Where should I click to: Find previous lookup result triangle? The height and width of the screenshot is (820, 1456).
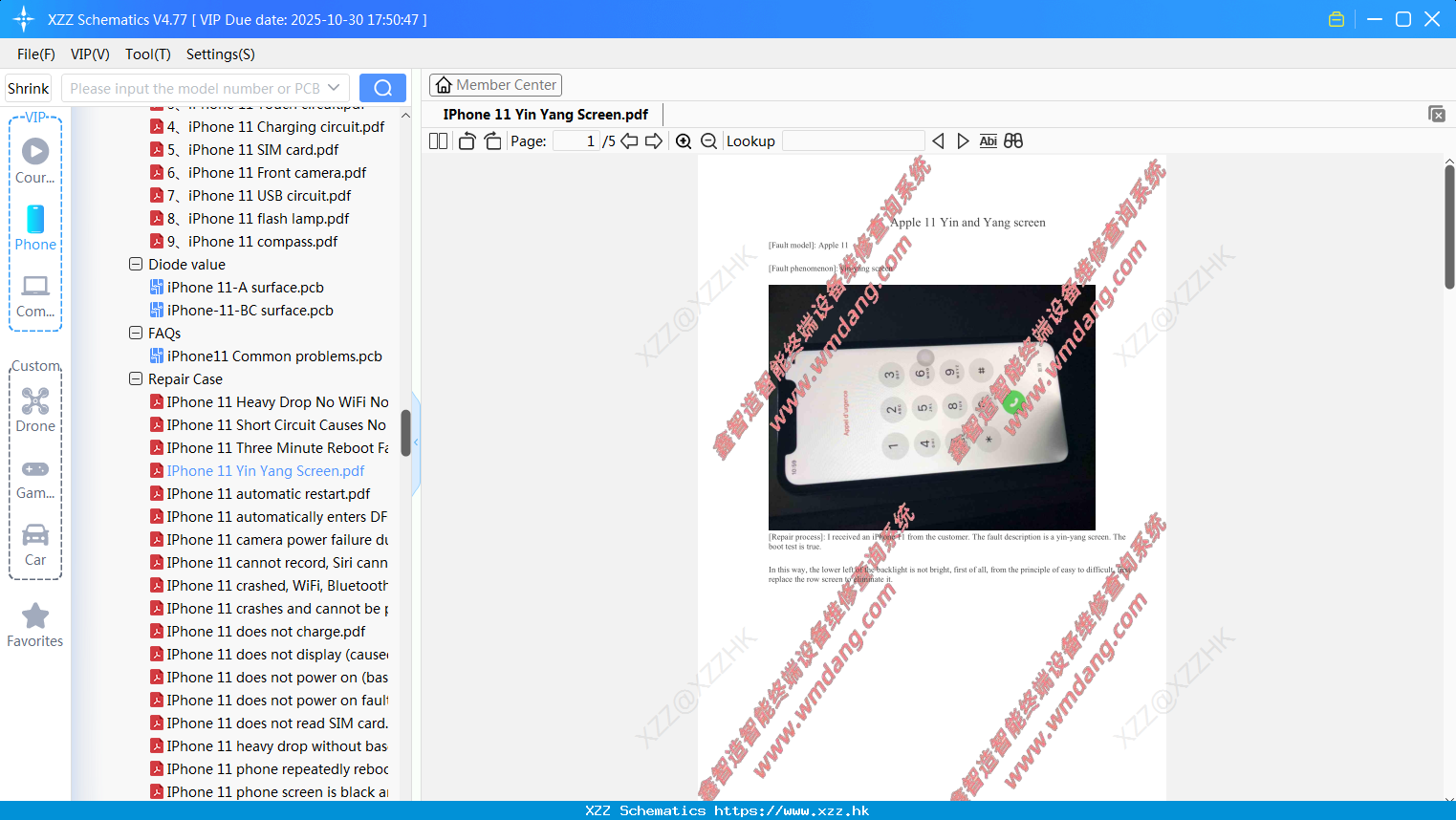[x=938, y=140]
